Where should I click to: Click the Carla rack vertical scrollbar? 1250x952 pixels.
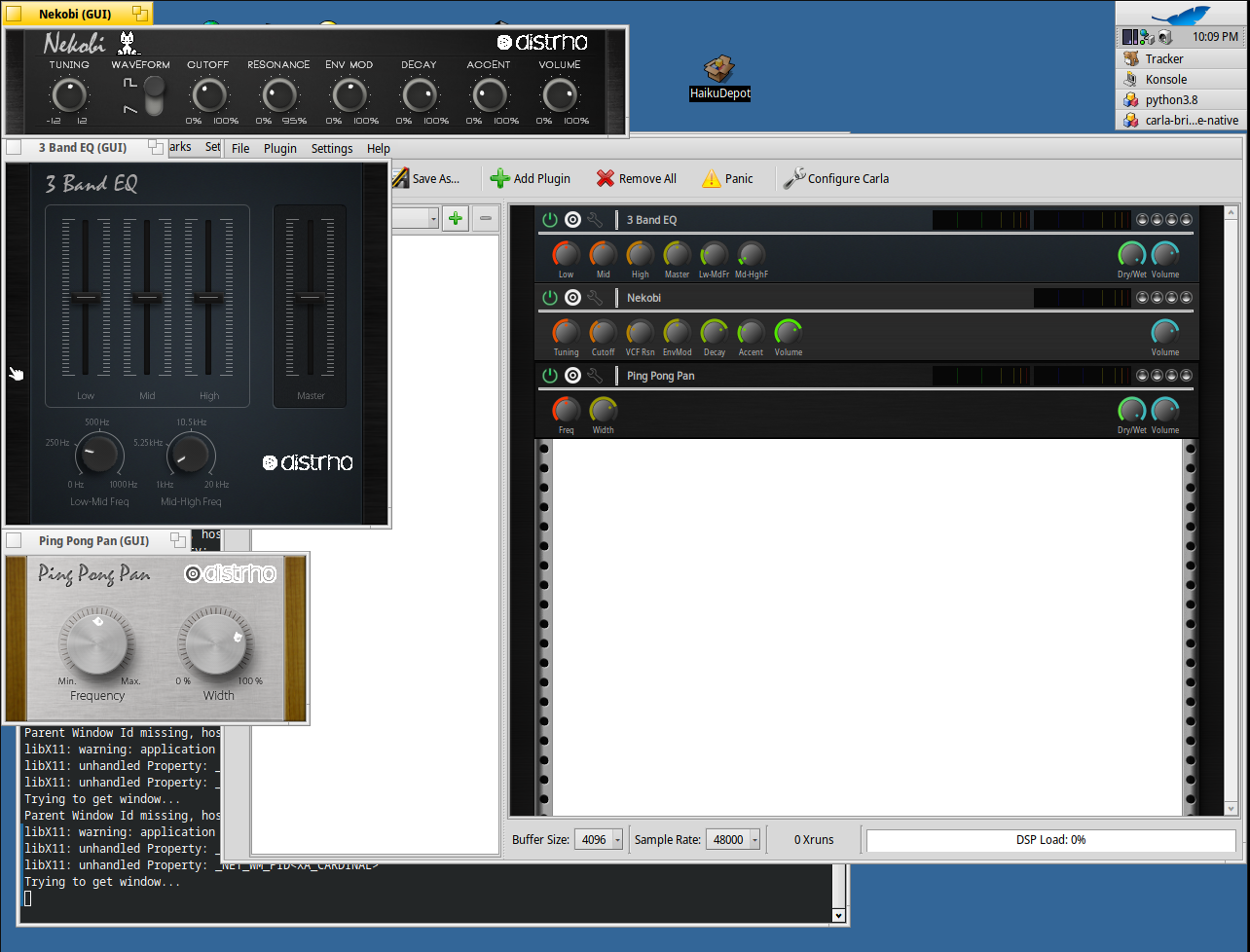(x=1232, y=510)
